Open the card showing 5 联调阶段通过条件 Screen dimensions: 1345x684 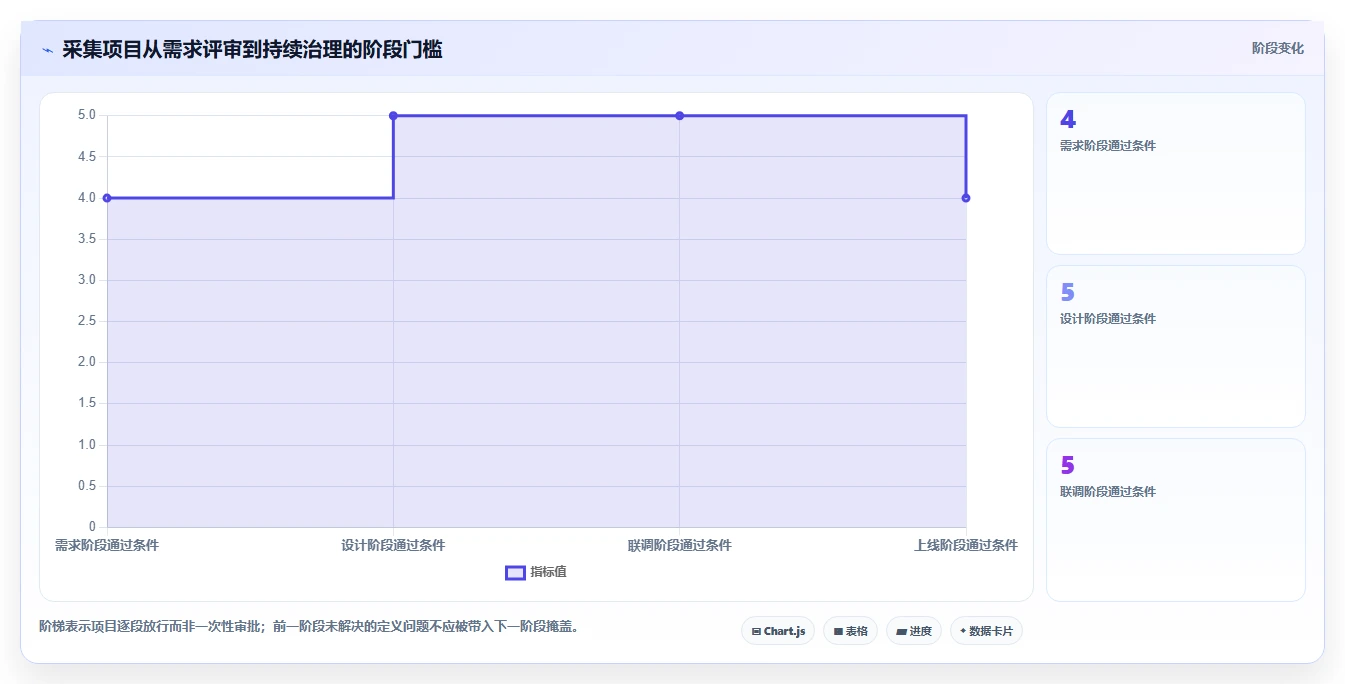[1176, 520]
